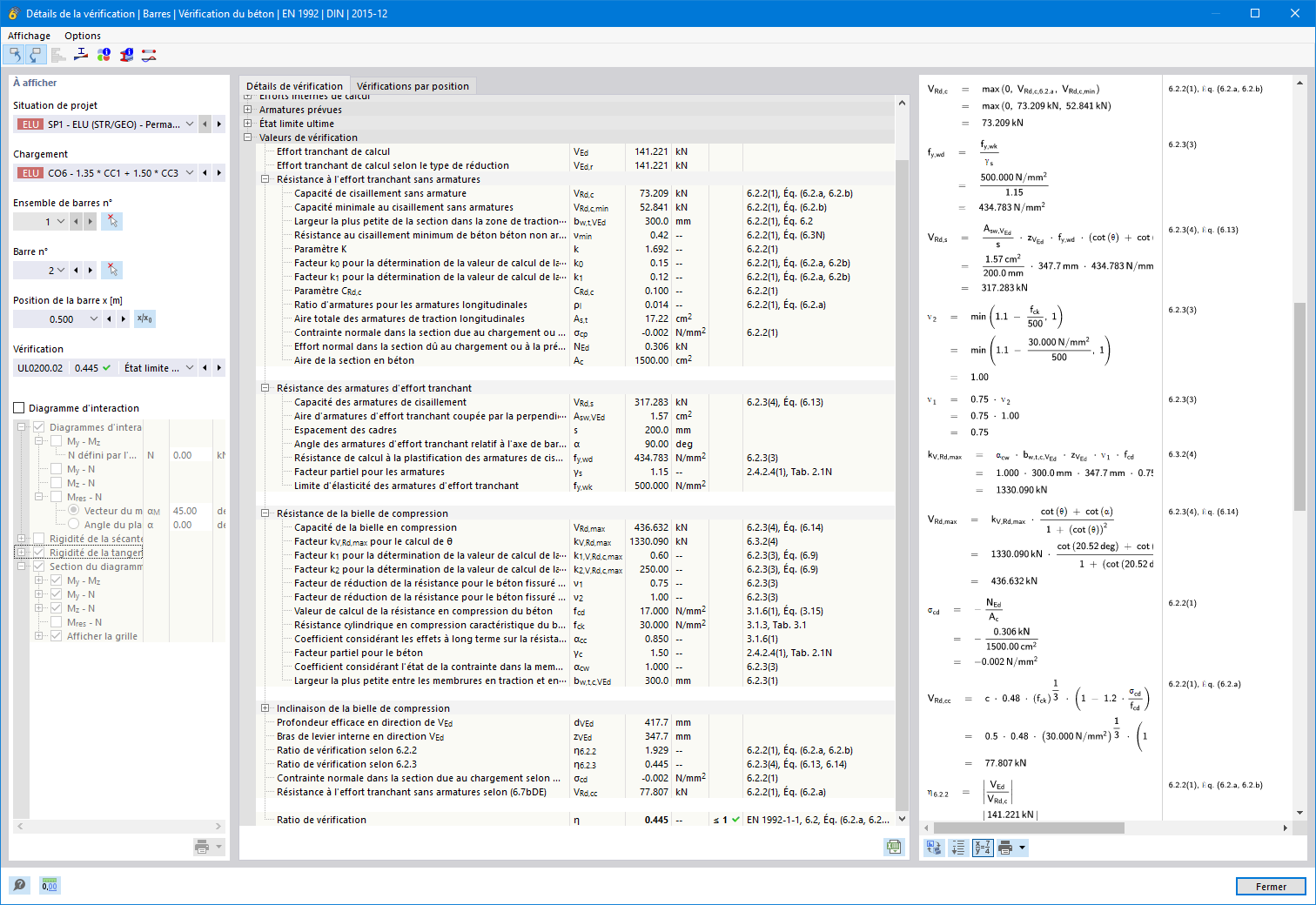Click the member result diagram toolbar icon
The width and height of the screenshot is (1316, 905).
coord(149,55)
